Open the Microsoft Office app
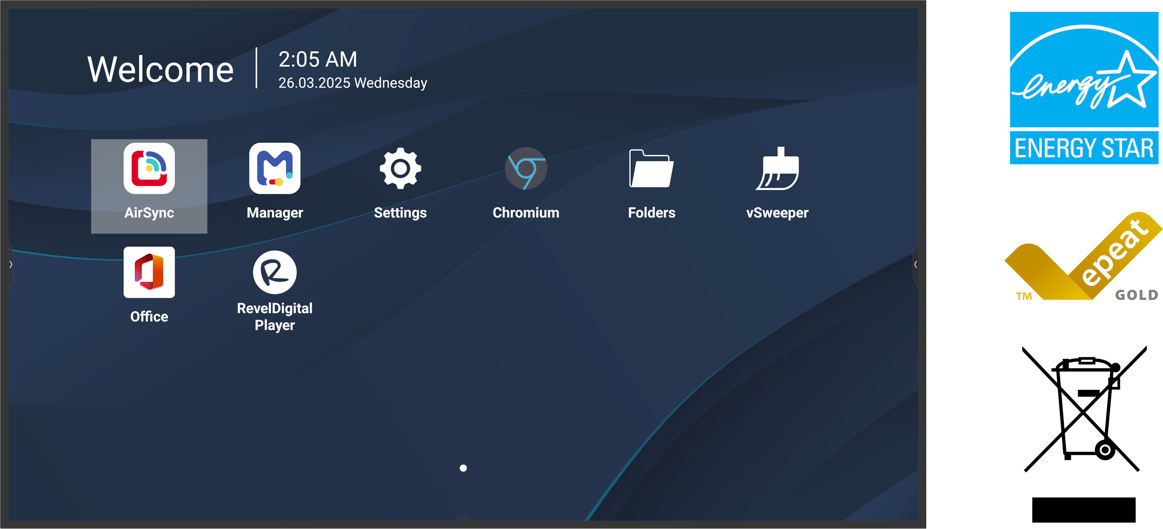Viewport: 1163px width, 529px height. coord(149,273)
